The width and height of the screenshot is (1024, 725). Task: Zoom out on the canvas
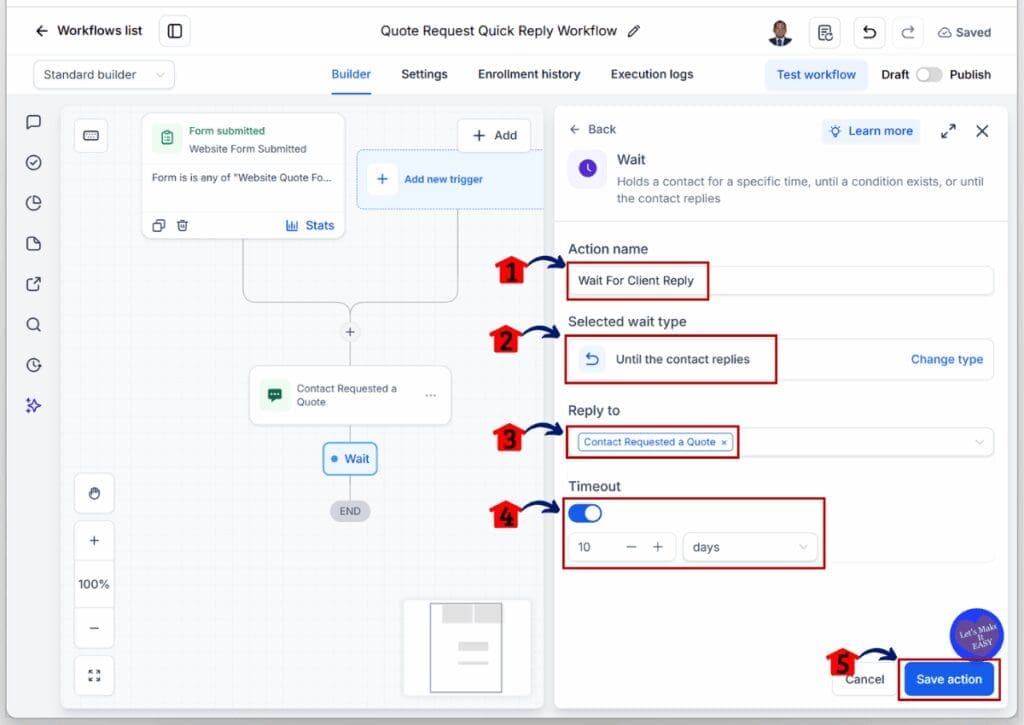[94, 628]
